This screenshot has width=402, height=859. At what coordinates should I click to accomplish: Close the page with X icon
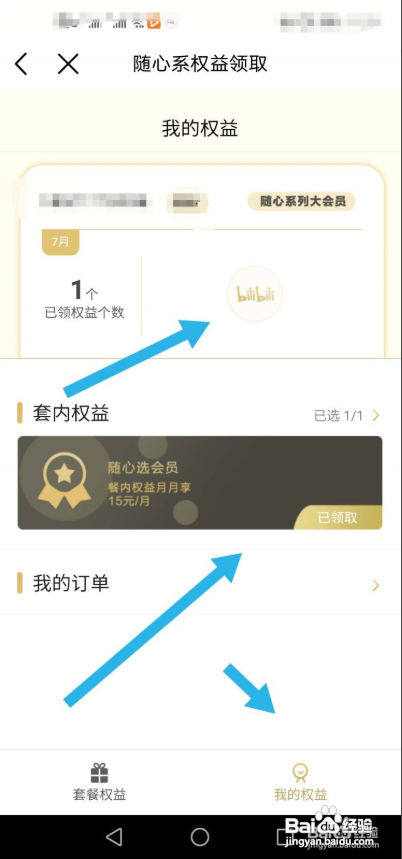point(68,64)
